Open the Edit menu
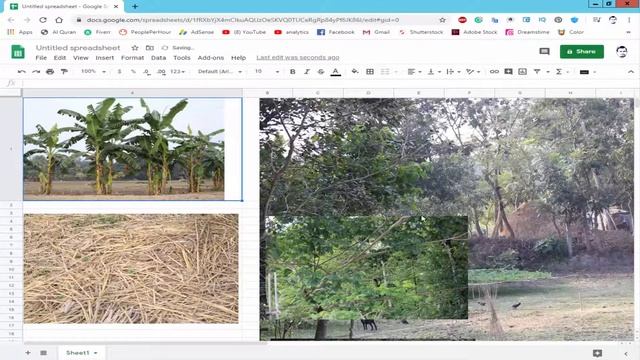This screenshot has width=640, height=360. pyautogui.click(x=60, y=58)
